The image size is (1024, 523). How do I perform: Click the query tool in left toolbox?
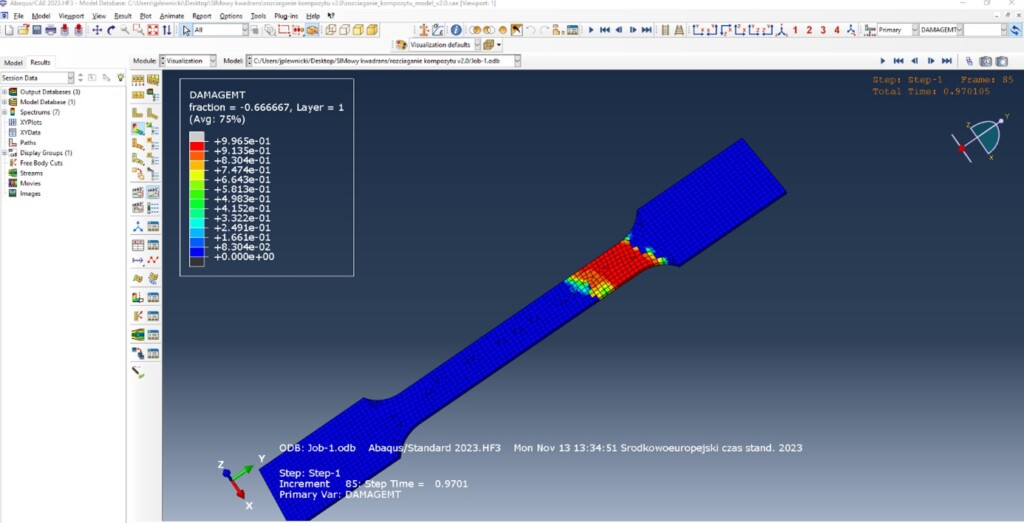pyautogui.click(x=138, y=372)
